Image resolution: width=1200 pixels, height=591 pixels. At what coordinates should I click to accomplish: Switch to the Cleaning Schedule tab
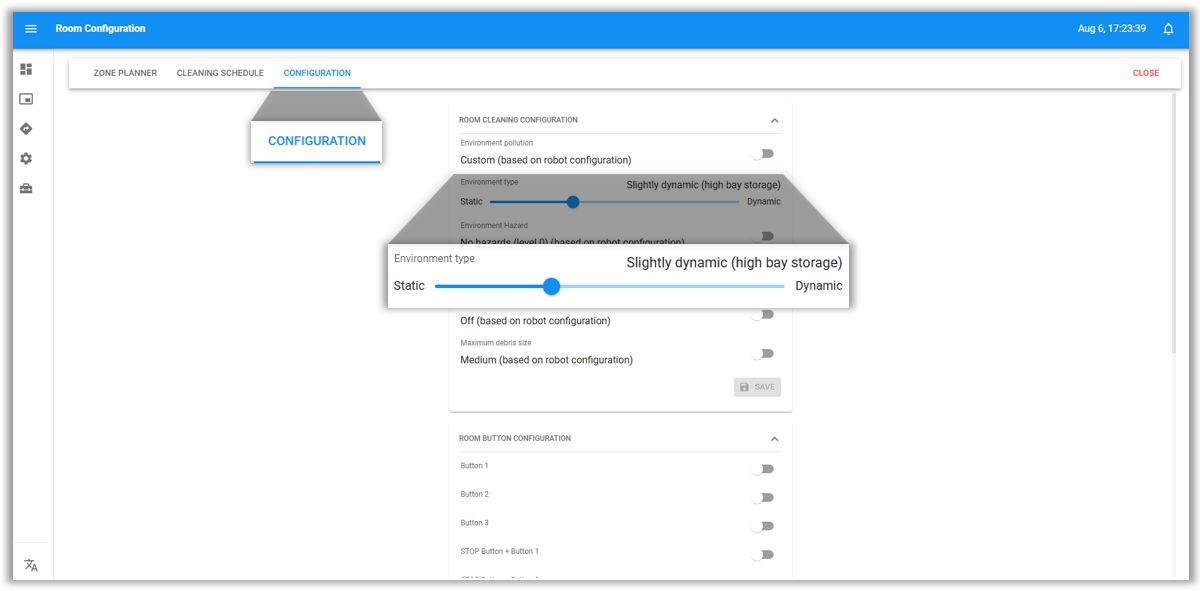click(x=220, y=73)
